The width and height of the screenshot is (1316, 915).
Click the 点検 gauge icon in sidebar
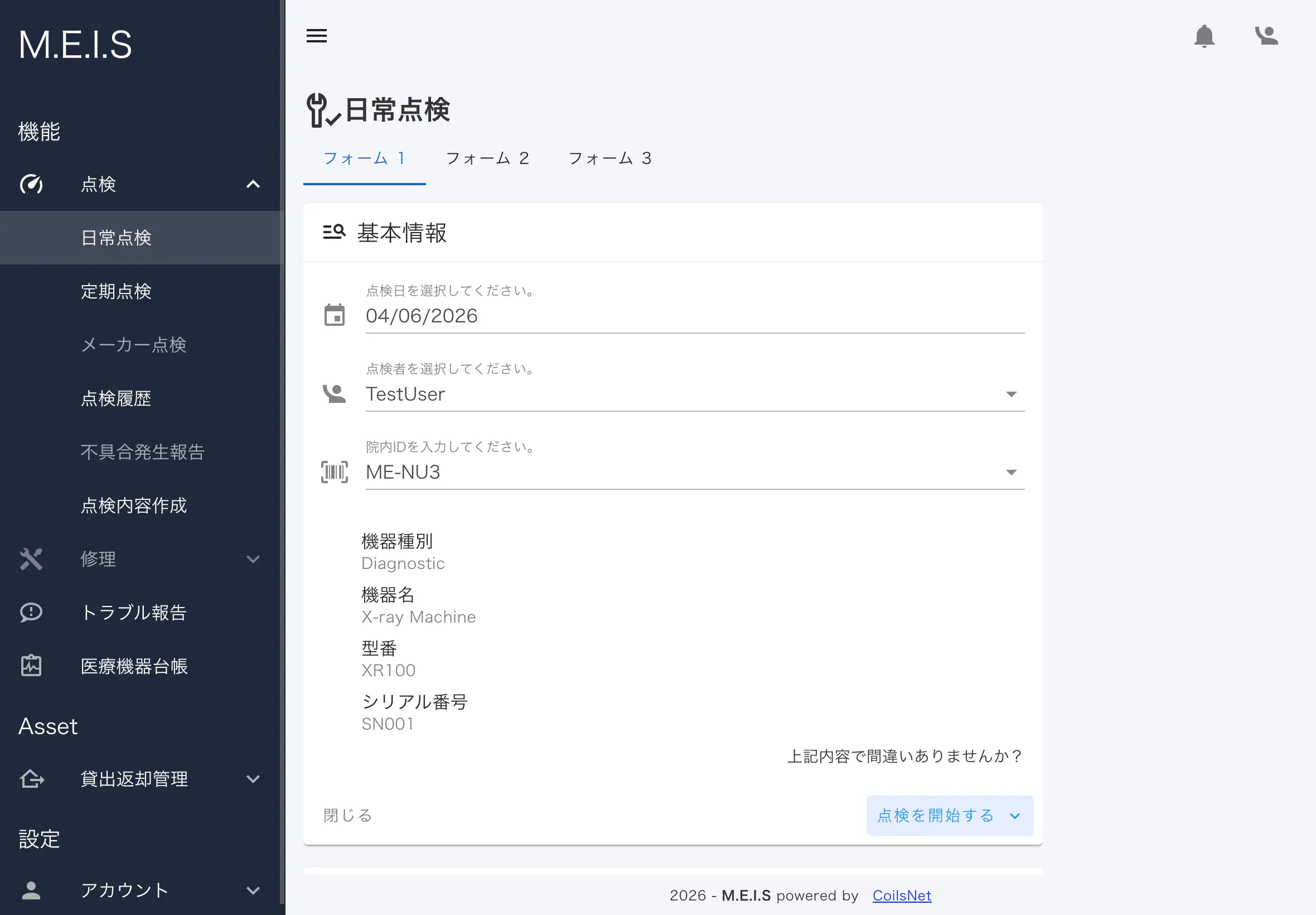(x=31, y=184)
